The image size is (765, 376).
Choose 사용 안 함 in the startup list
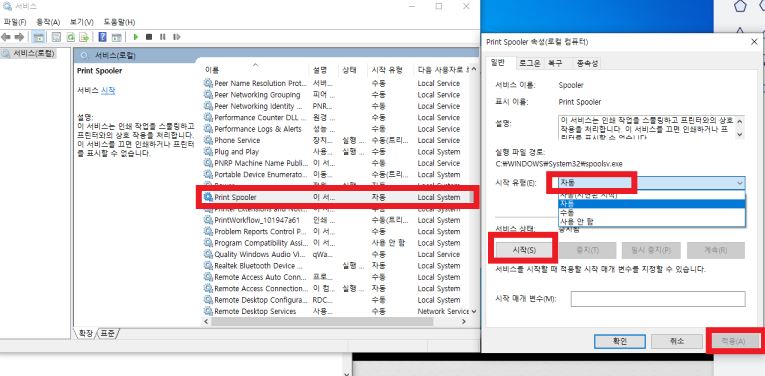[x=651, y=221]
